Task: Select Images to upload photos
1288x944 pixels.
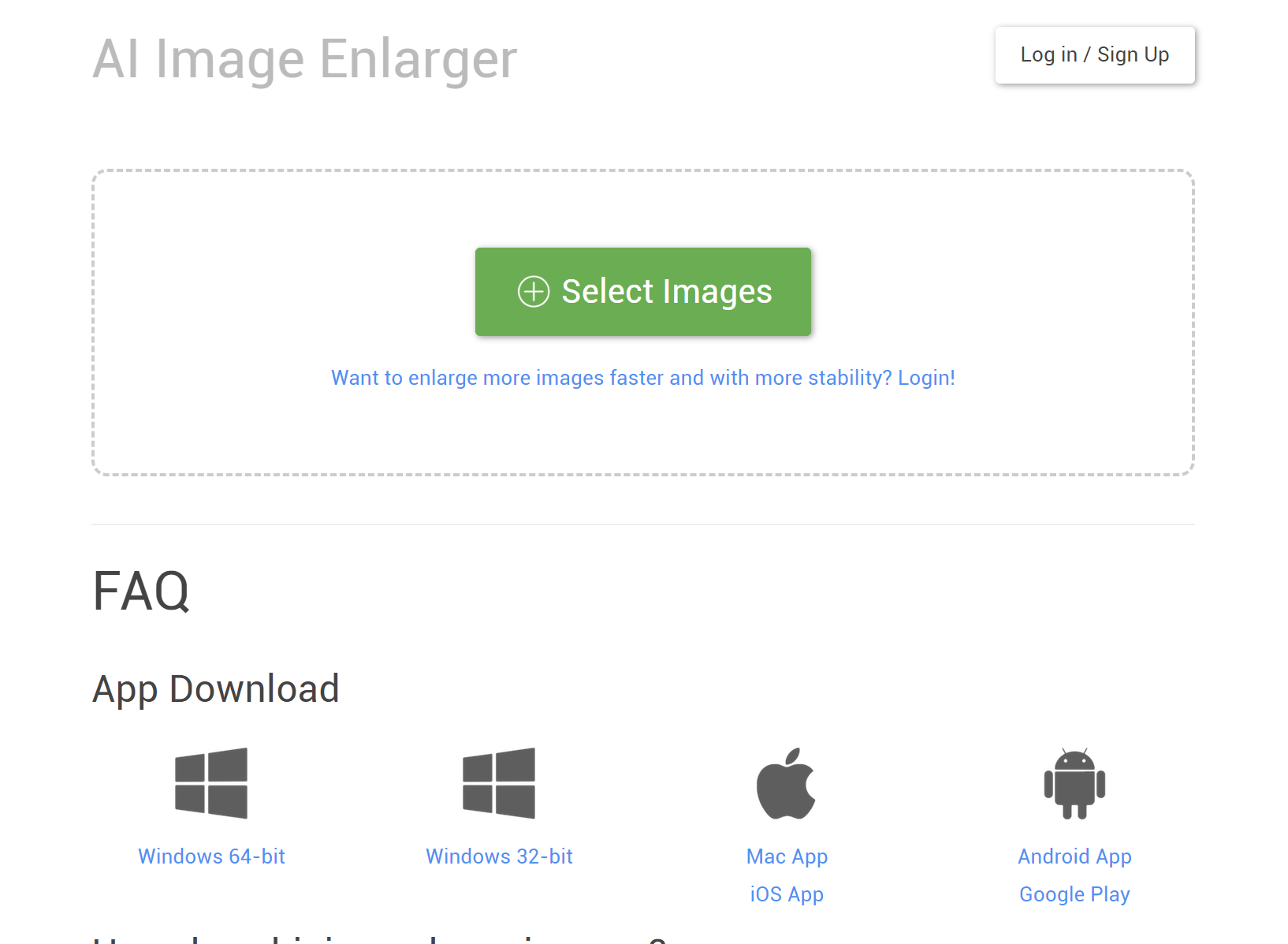Action: (x=642, y=291)
